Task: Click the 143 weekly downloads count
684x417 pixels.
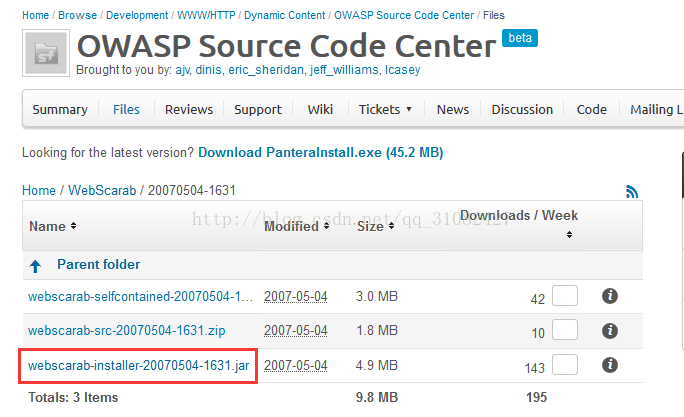Action: tap(534, 368)
